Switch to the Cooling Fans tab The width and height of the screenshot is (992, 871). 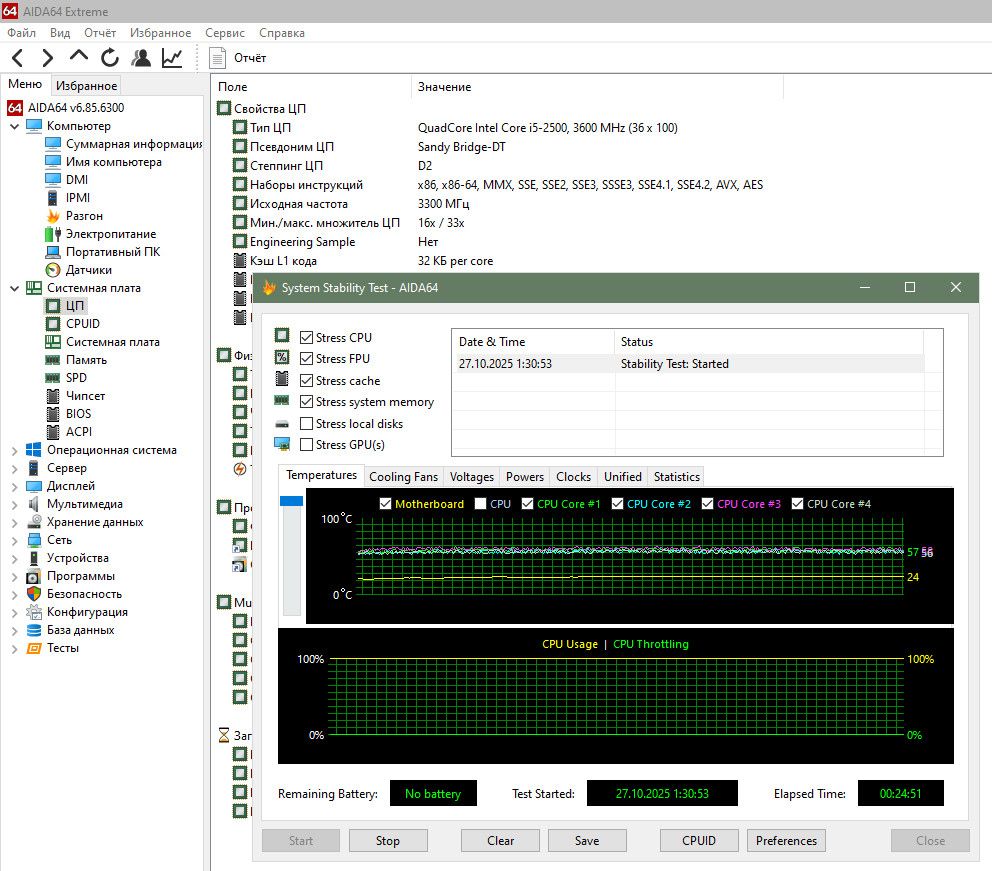[404, 476]
